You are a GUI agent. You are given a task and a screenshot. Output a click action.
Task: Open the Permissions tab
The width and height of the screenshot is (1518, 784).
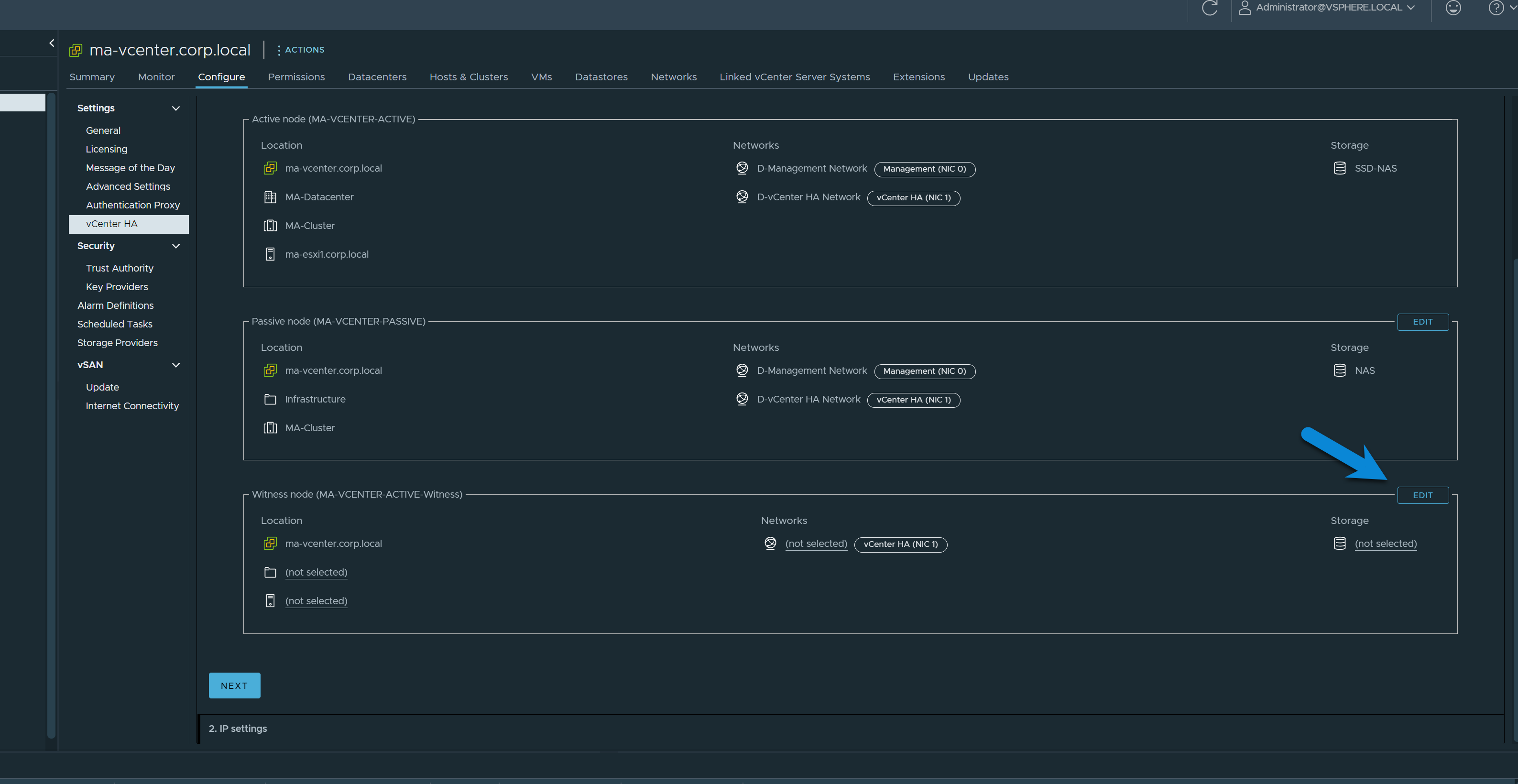click(296, 77)
